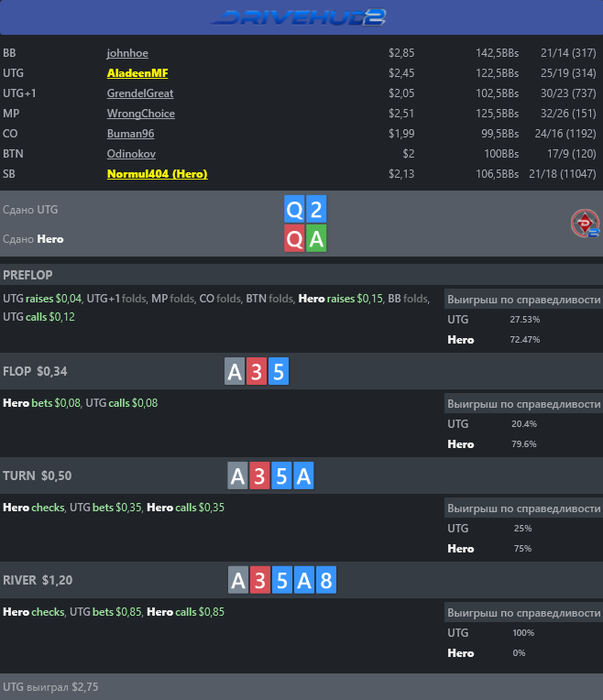Viewport: 603px width, 700px height.
Task: Click 'Hero calls $0,85' river action
Action: tap(185, 612)
